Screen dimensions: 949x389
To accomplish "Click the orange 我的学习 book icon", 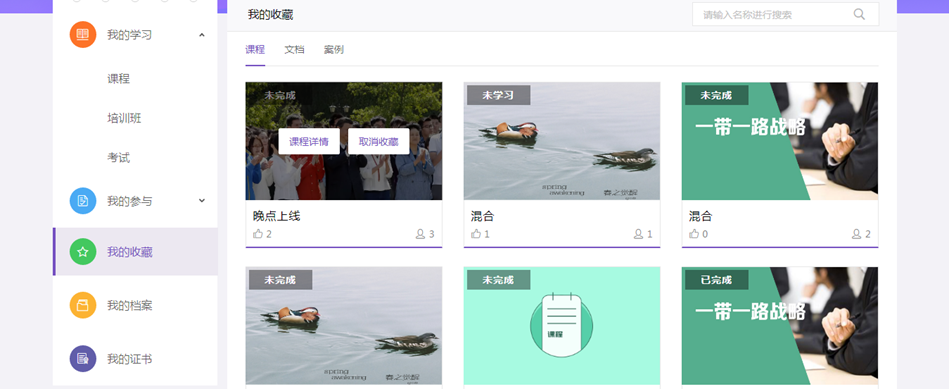I will tap(83, 34).
